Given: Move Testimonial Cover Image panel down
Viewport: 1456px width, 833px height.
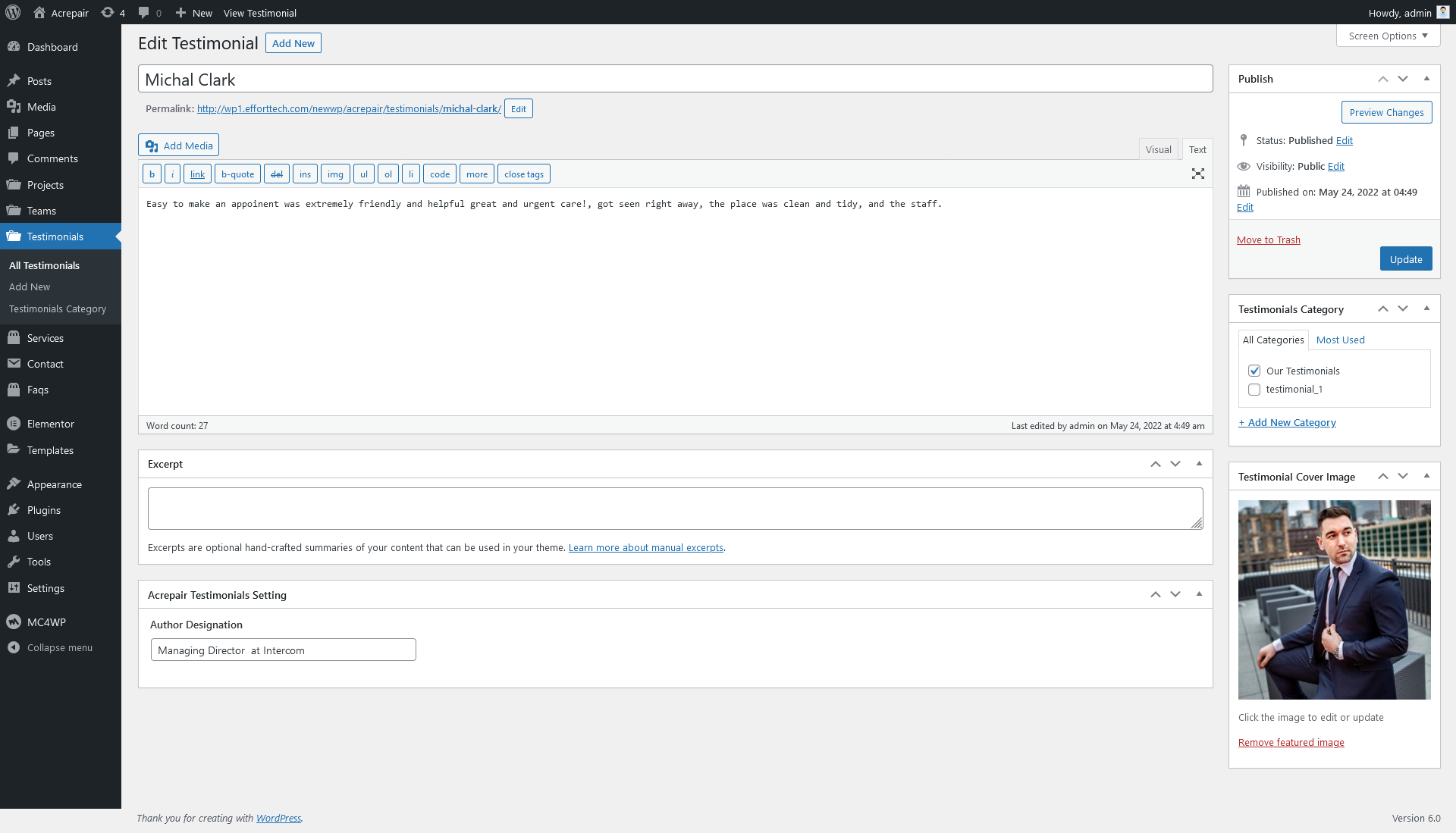Looking at the screenshot, I should pyautogui.click(x=1403, y=476).
